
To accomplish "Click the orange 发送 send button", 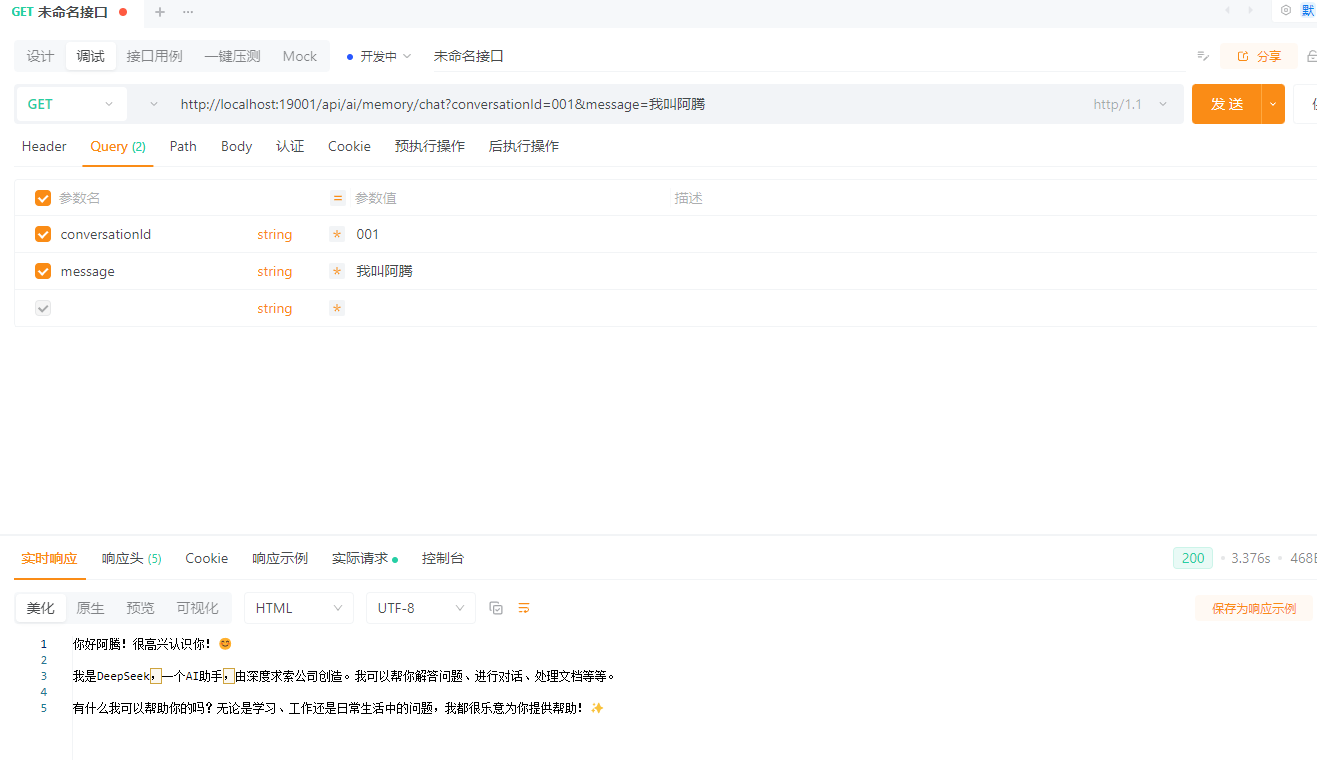I will [x=1226, y=103].
